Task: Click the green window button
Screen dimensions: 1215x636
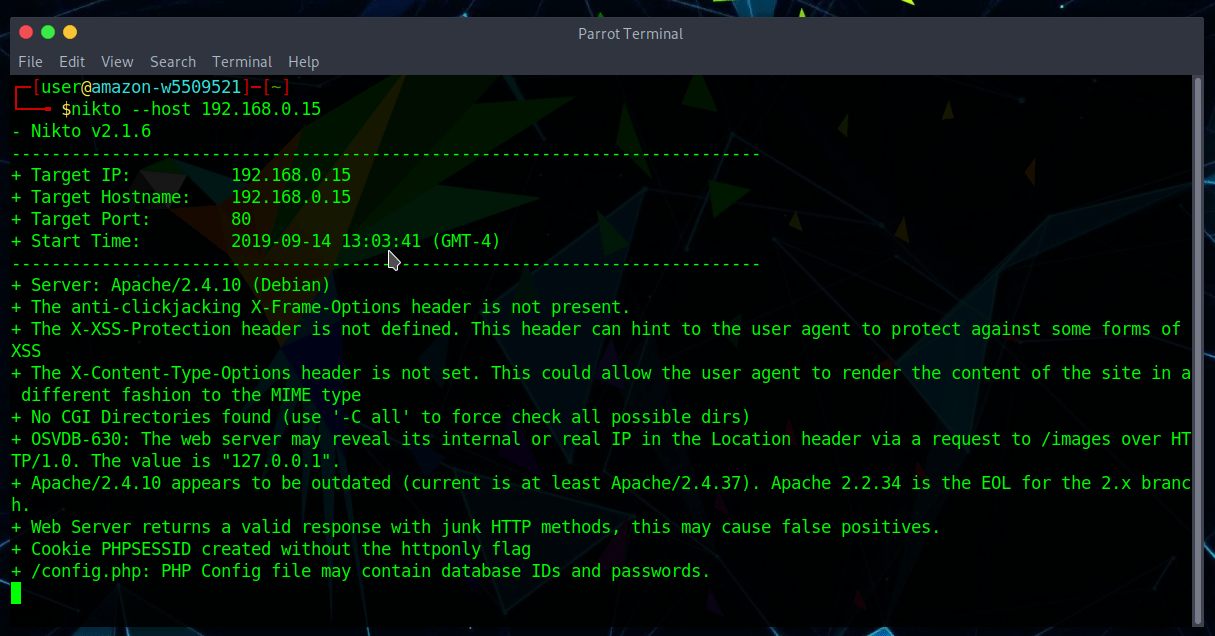Action: (x=48, y=33)
